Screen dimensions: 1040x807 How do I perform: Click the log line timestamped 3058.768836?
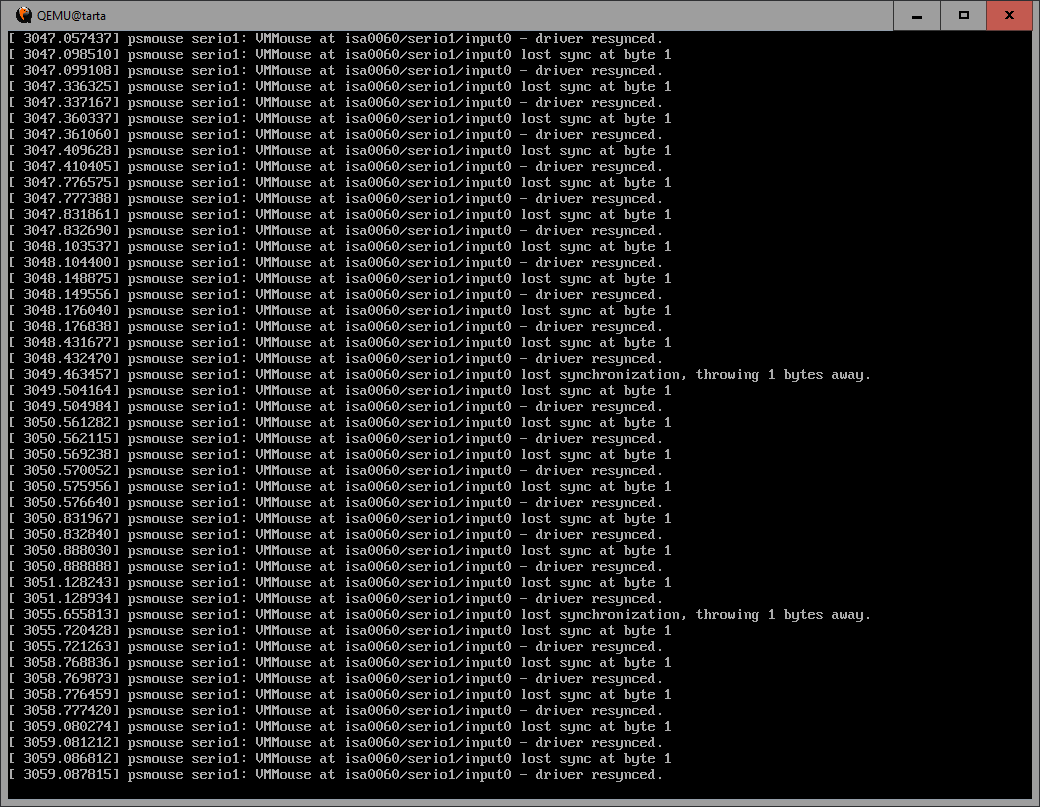pos(339,663)
